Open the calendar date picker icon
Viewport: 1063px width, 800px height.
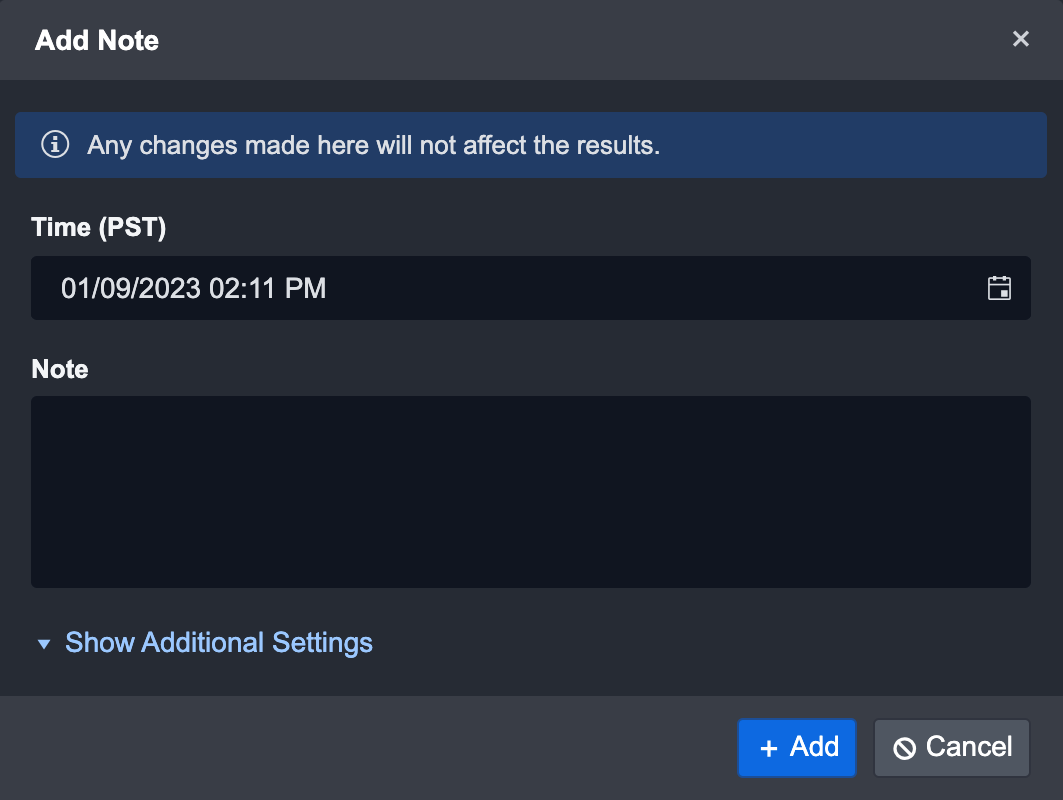pos(999,288)
